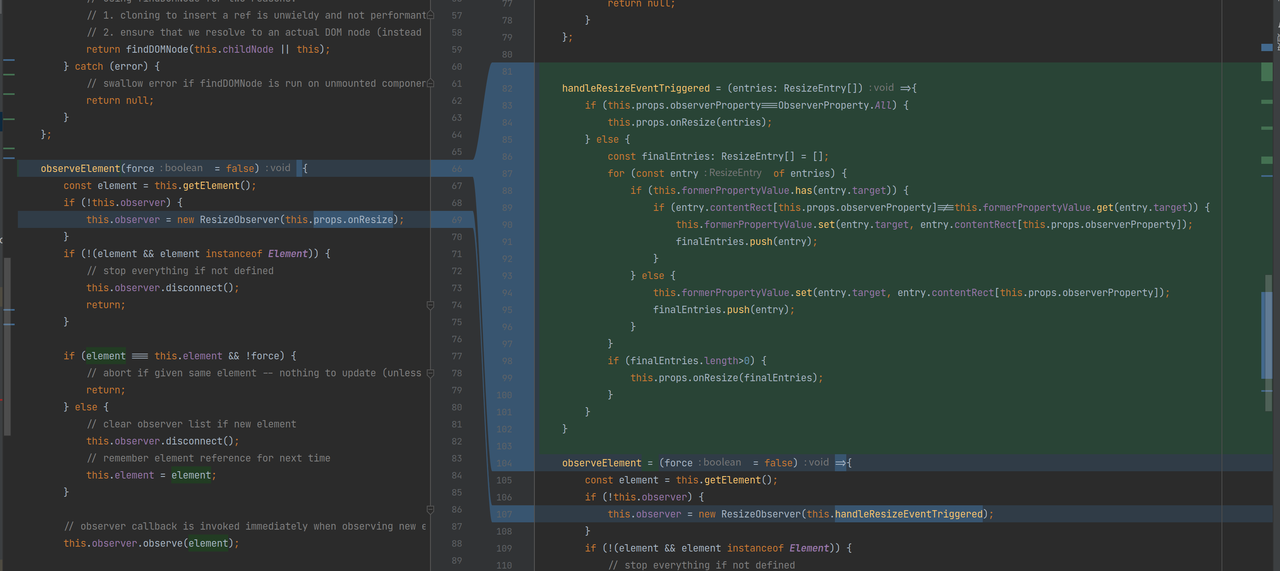Click line number 66 in left gutter
This screenshot has height=571, width=1280.
tap(456, 168)
